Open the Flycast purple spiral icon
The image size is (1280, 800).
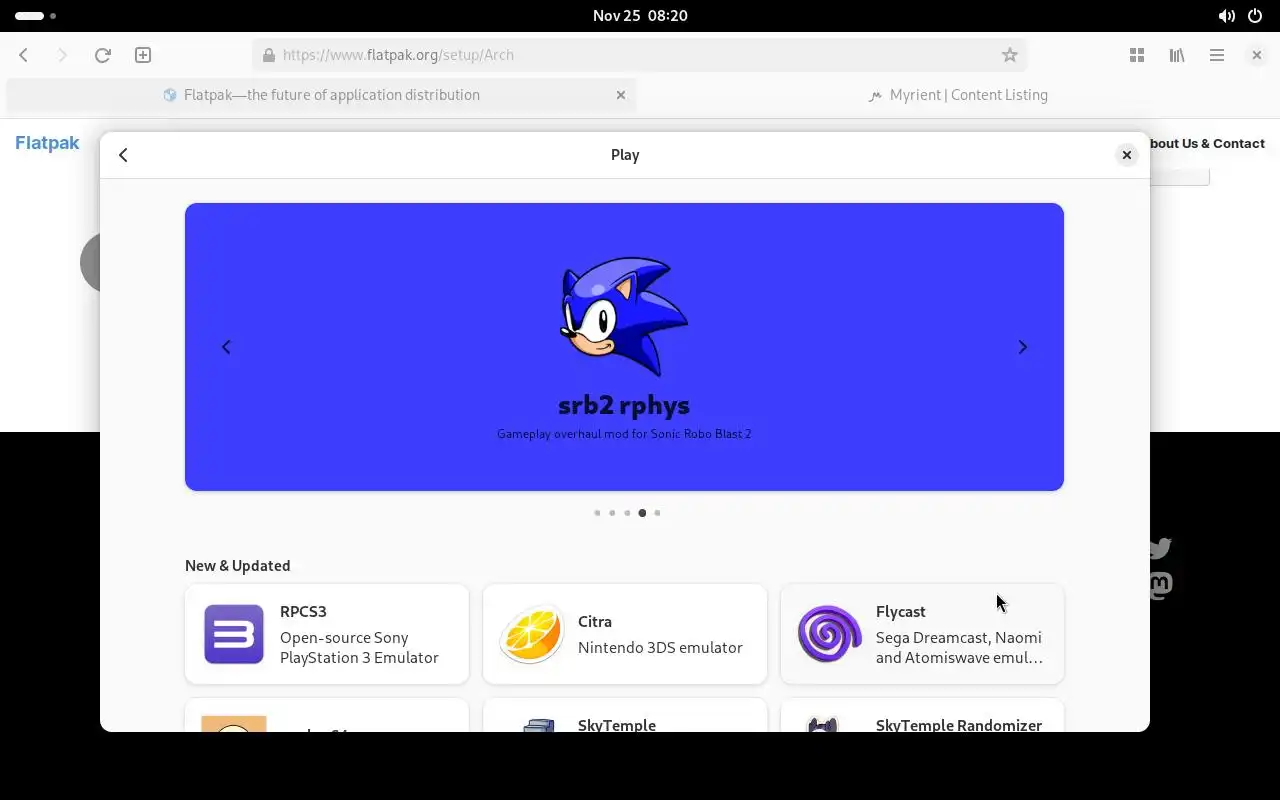830,634
